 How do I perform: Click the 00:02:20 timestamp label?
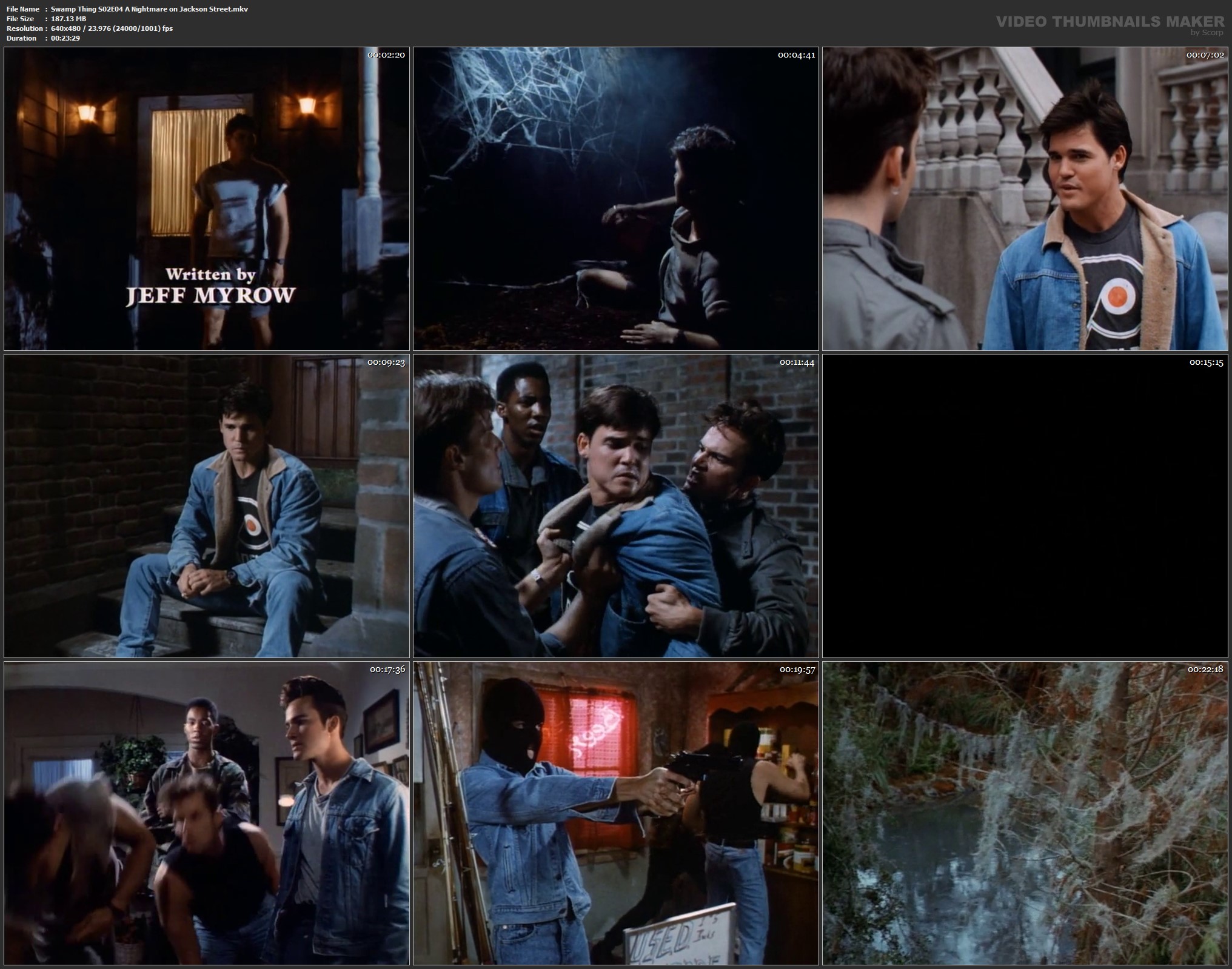pyautogui.click(x=386, y=55)
